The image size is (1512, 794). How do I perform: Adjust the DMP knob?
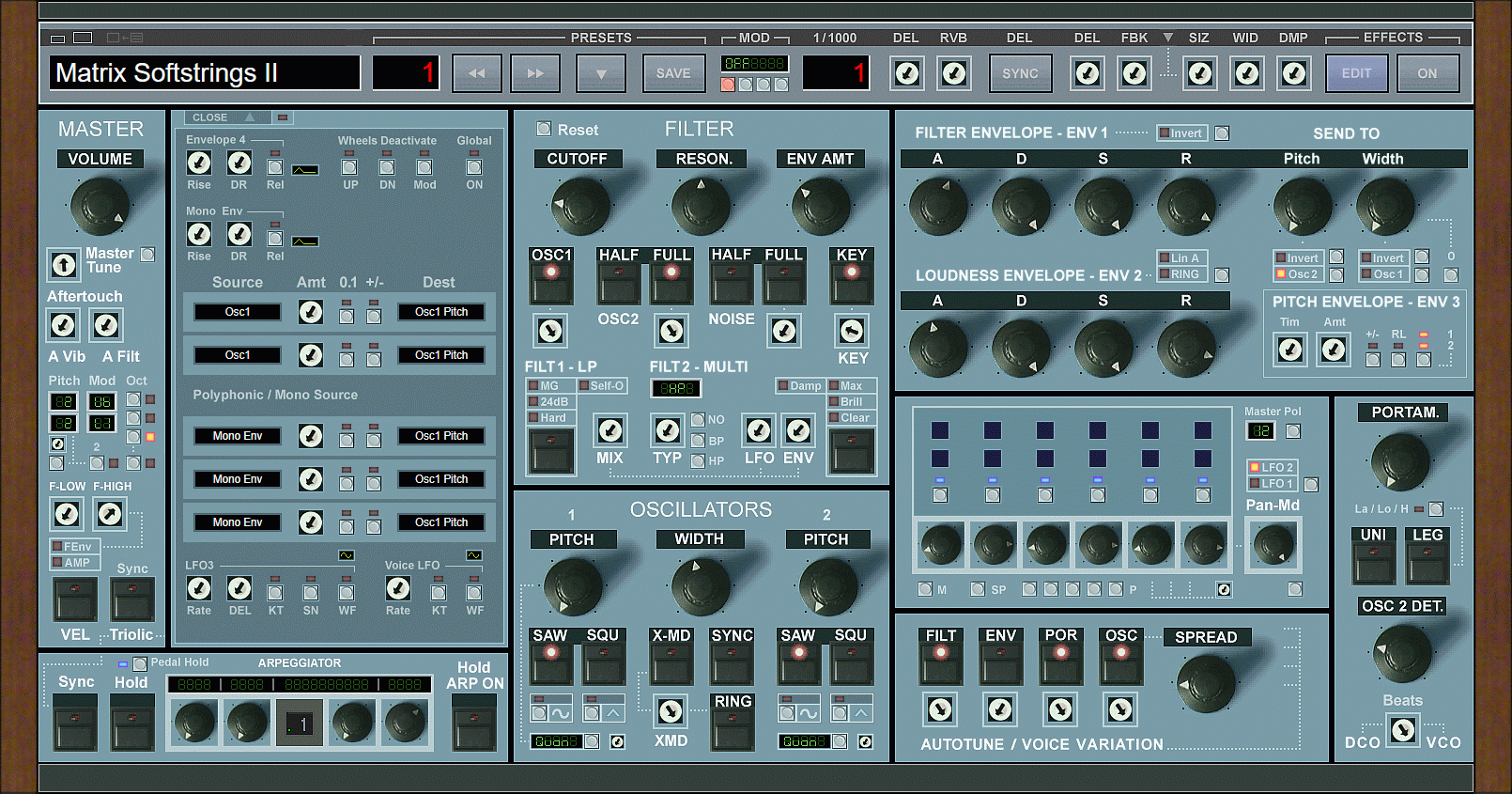(x=1294, y=73)
